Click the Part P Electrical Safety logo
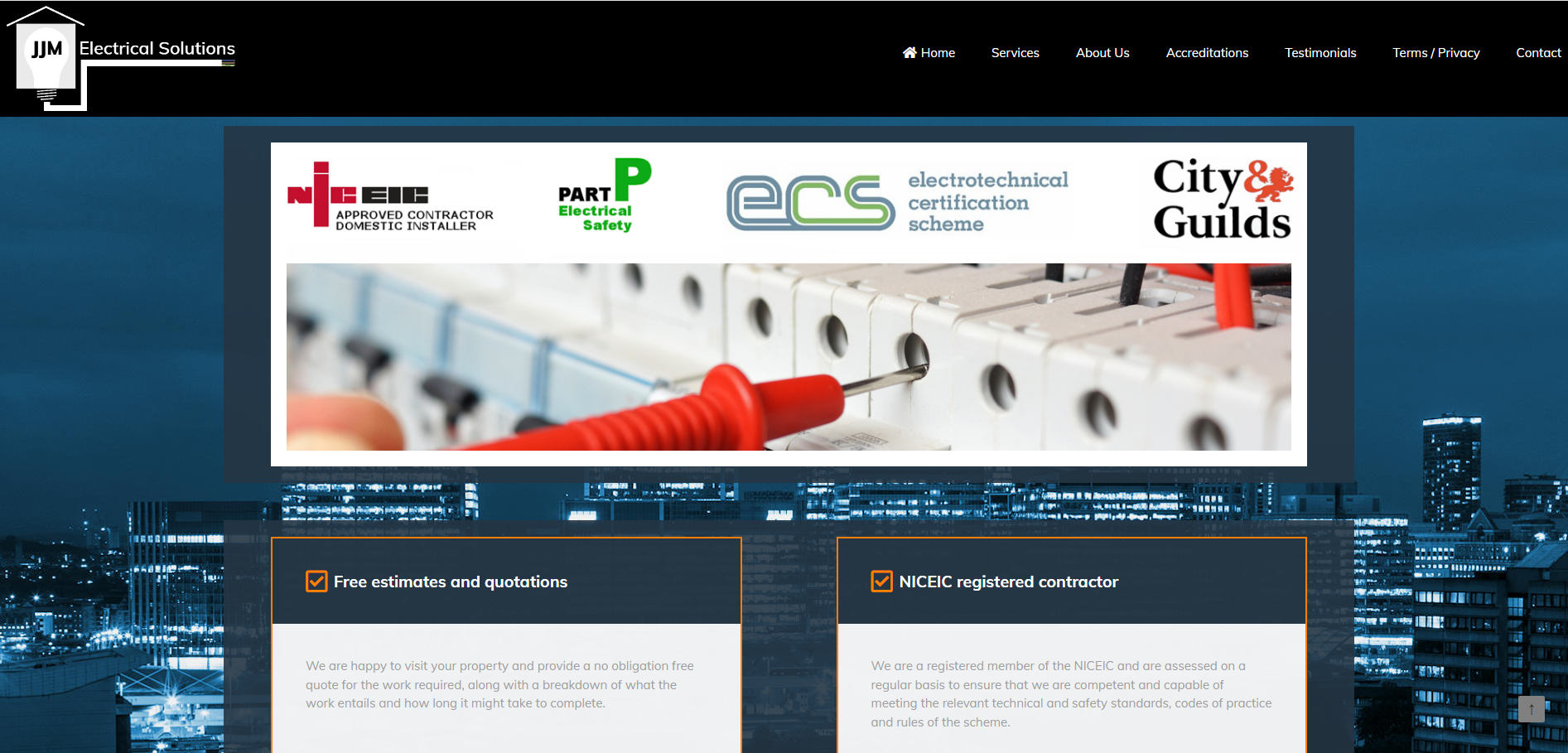The width and height of the screenshot is (1568, 753). click(x=605, y=195)
